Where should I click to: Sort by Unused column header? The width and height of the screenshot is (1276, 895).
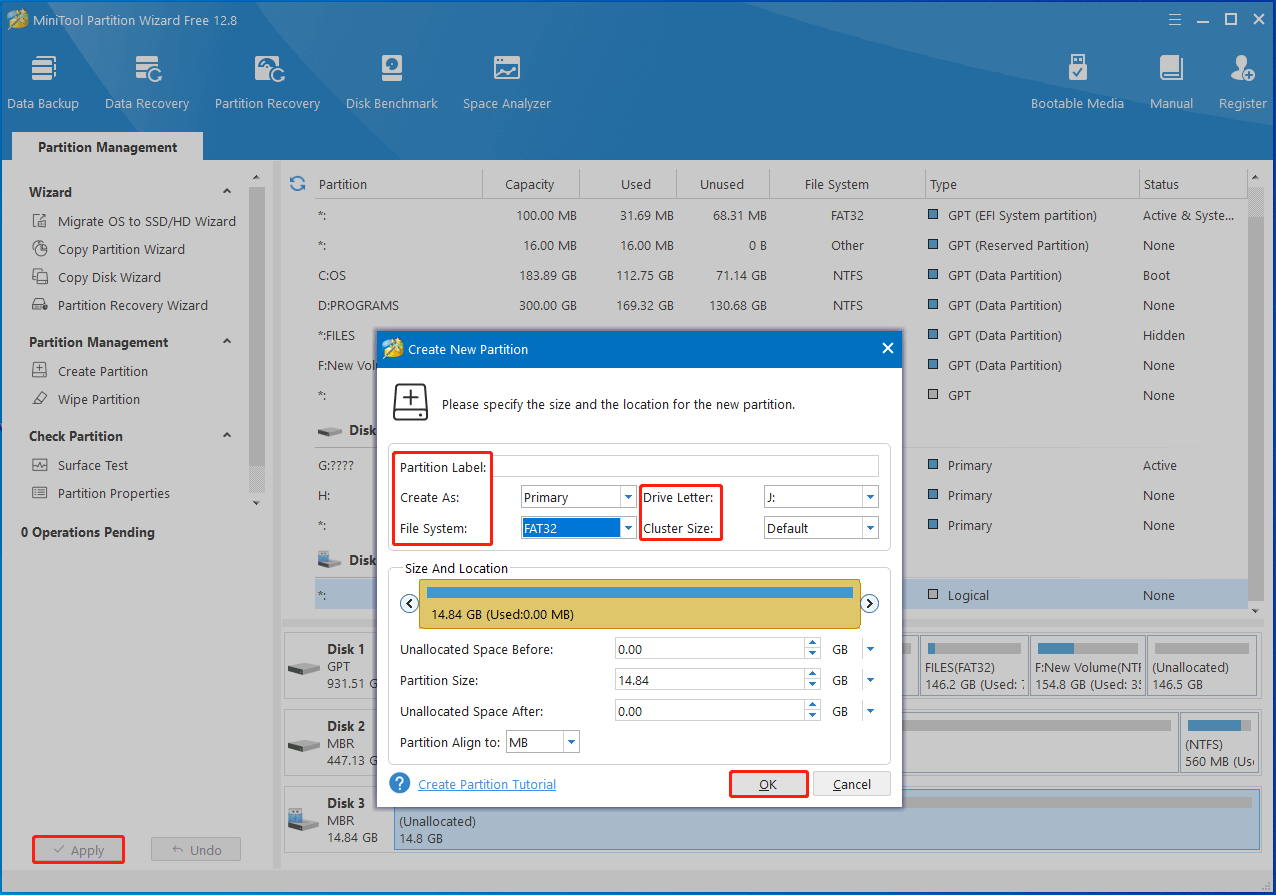722,184
